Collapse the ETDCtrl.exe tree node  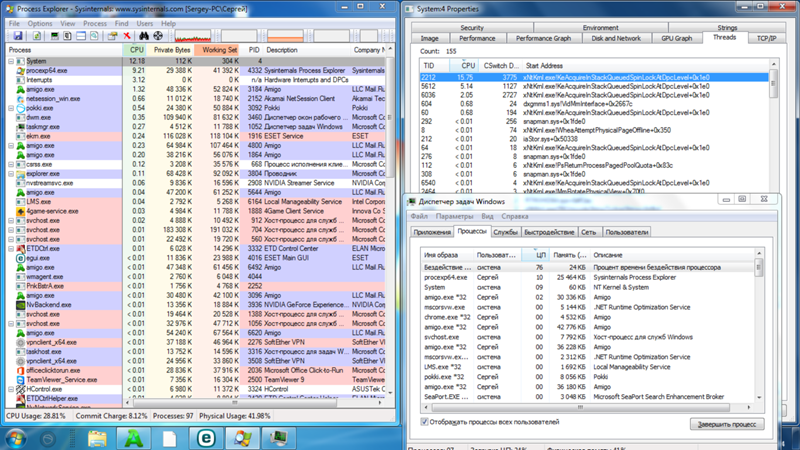coord(11,248)
